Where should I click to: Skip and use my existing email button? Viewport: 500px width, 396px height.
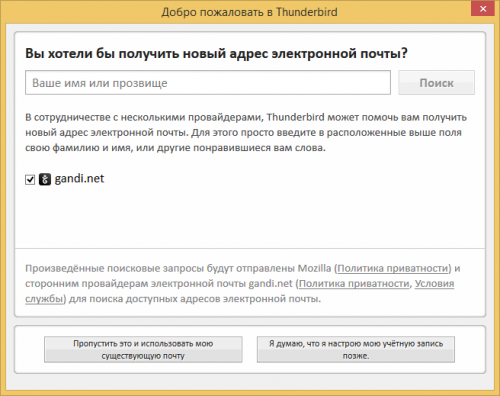click(x=143, y=349)
